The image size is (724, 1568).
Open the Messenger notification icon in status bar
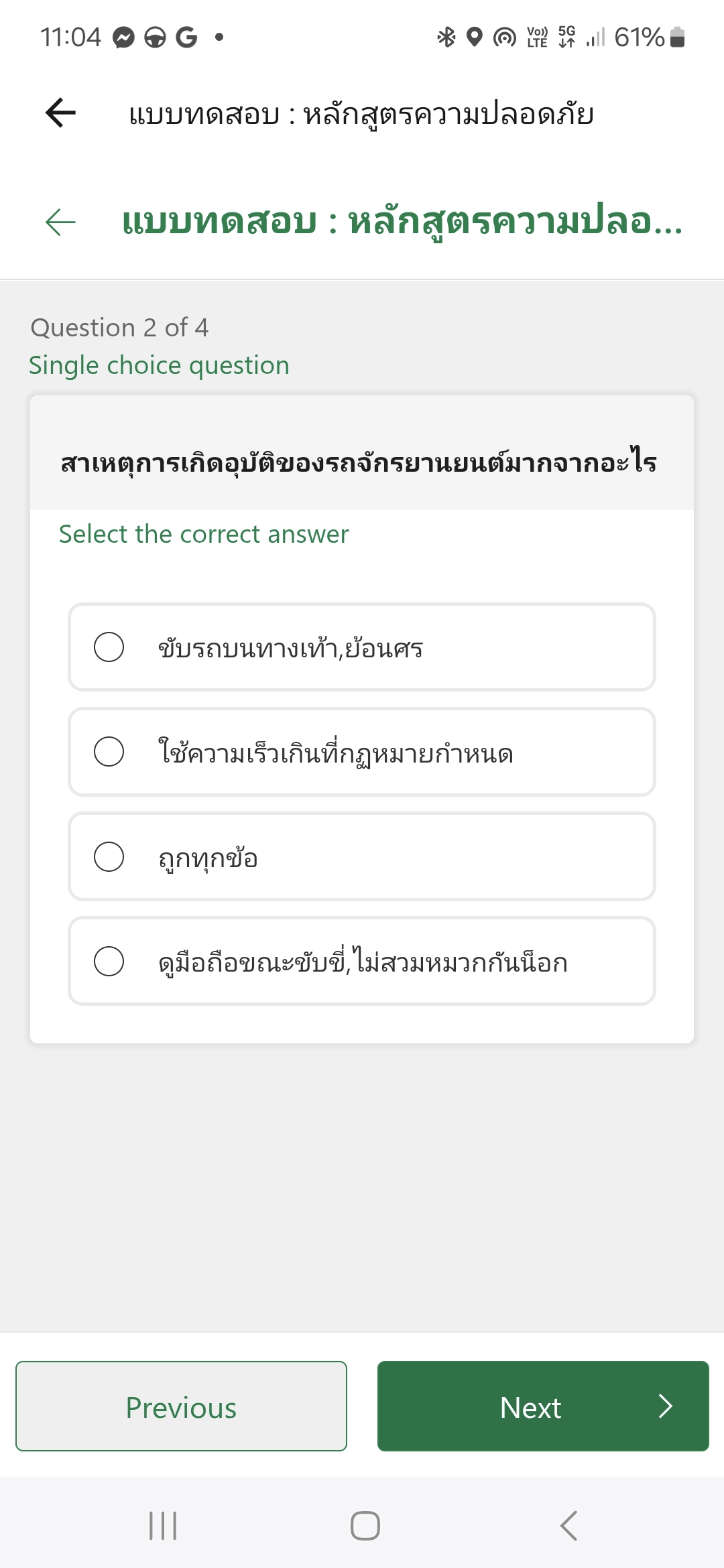pyautogui.click(x=123, y=38)
